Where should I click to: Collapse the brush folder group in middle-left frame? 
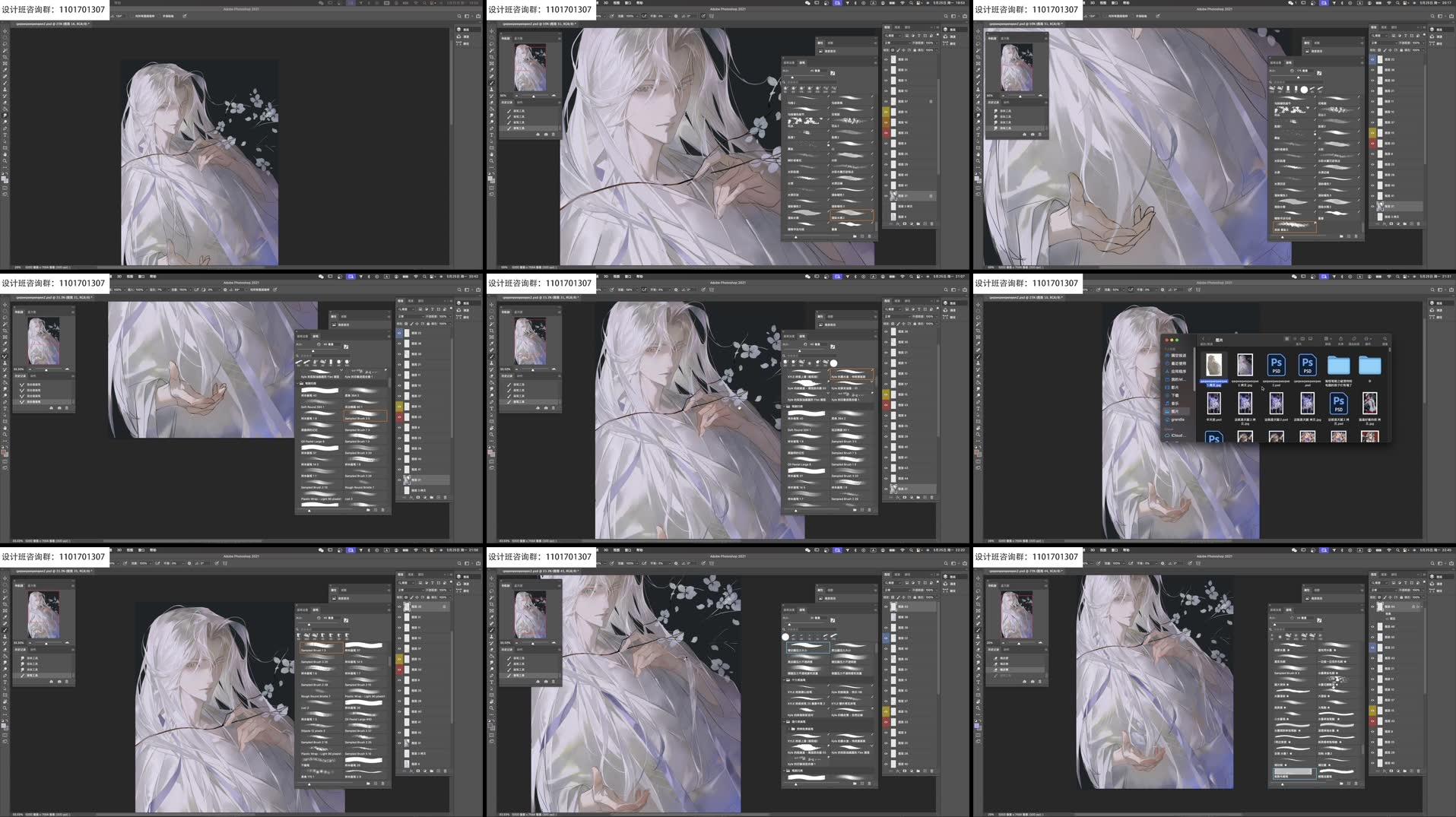pyautogui.click(x=298, y=383)
